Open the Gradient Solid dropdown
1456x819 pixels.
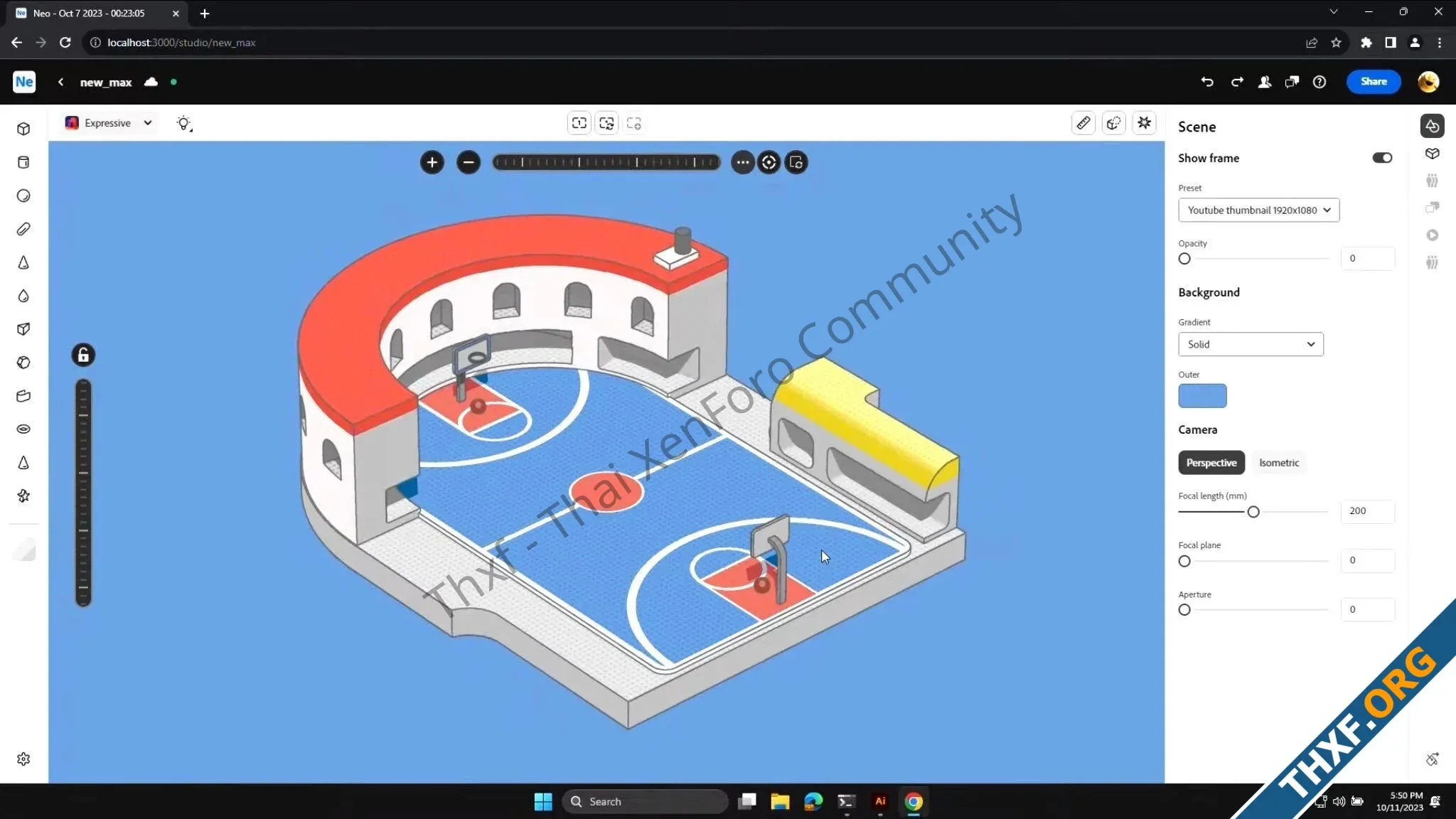click(x=1251, y=344)
